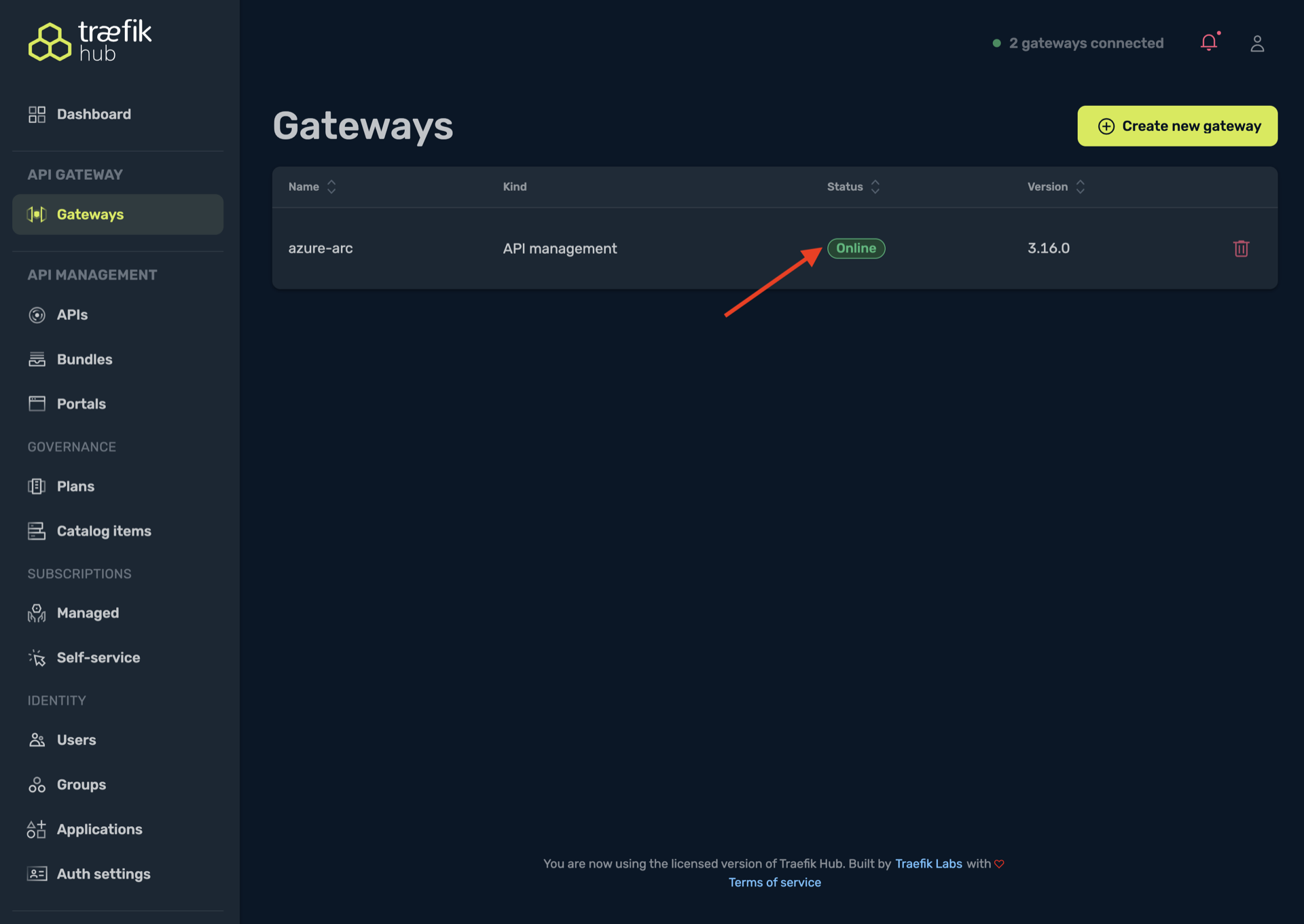The height and width of the screenshot is (924, 1304).
Task: Sort the table by Name arrows
Action: click(x=331, y=187)
